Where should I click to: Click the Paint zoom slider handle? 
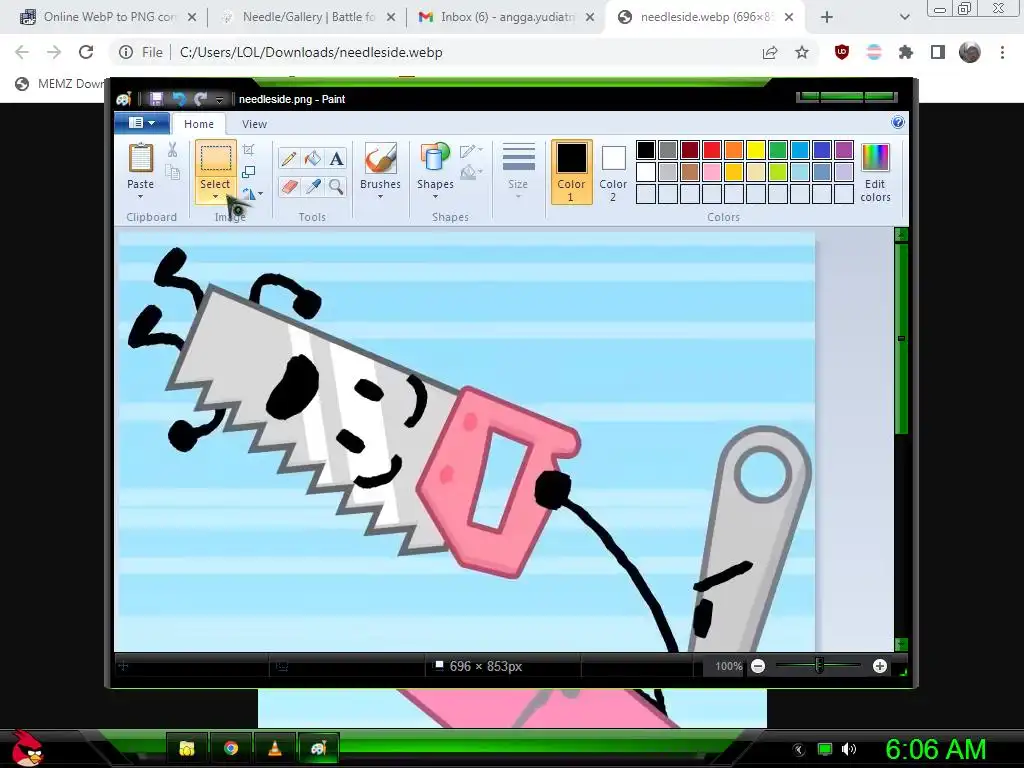819,666
